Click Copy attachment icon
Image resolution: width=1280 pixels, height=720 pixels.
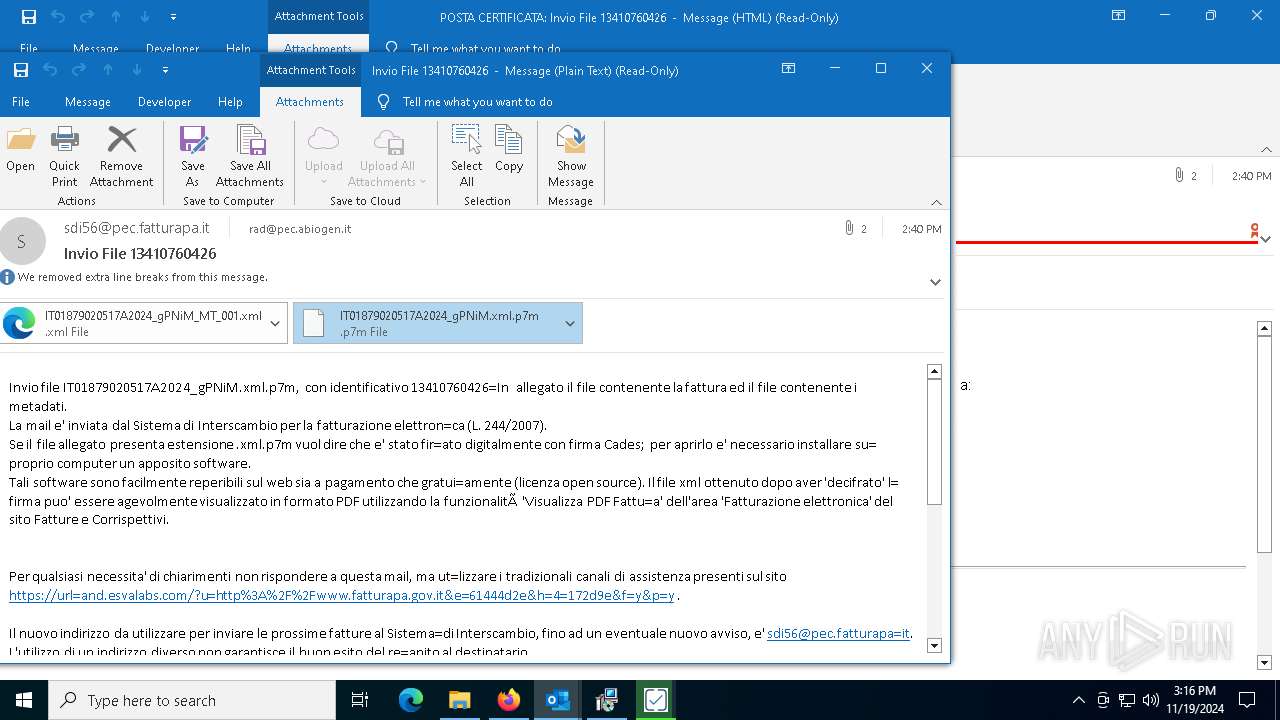click(x=509, y=150)
